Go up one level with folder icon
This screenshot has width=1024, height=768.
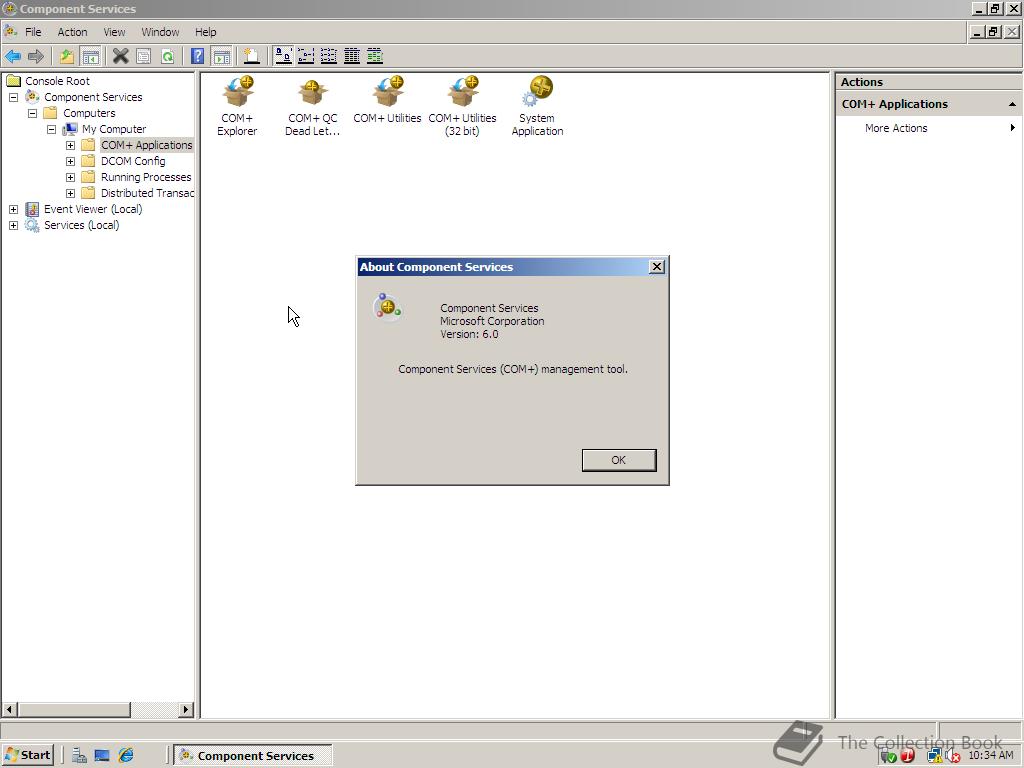pyautogui.click(x=67, y=56)
